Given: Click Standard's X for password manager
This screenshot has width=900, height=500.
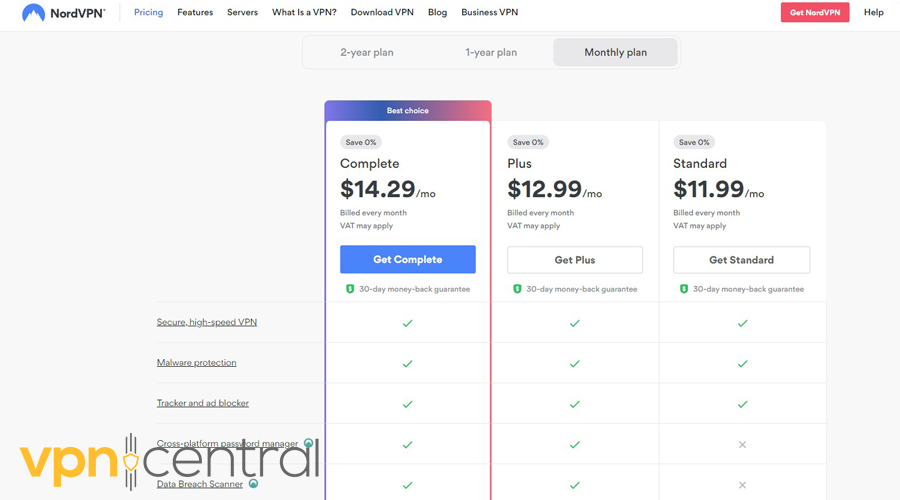Looking at the screenshot, I should point(742,444).
